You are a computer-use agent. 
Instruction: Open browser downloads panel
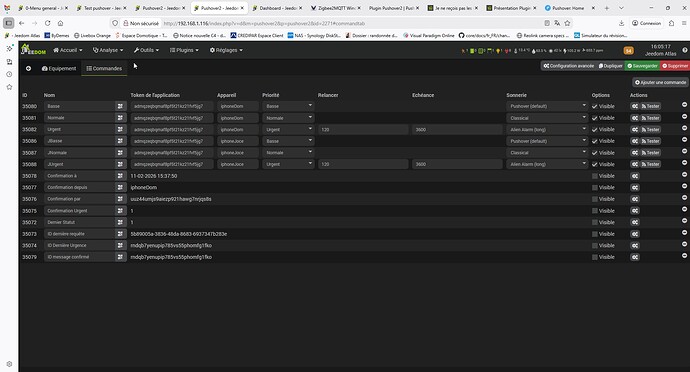coord(621,23)
